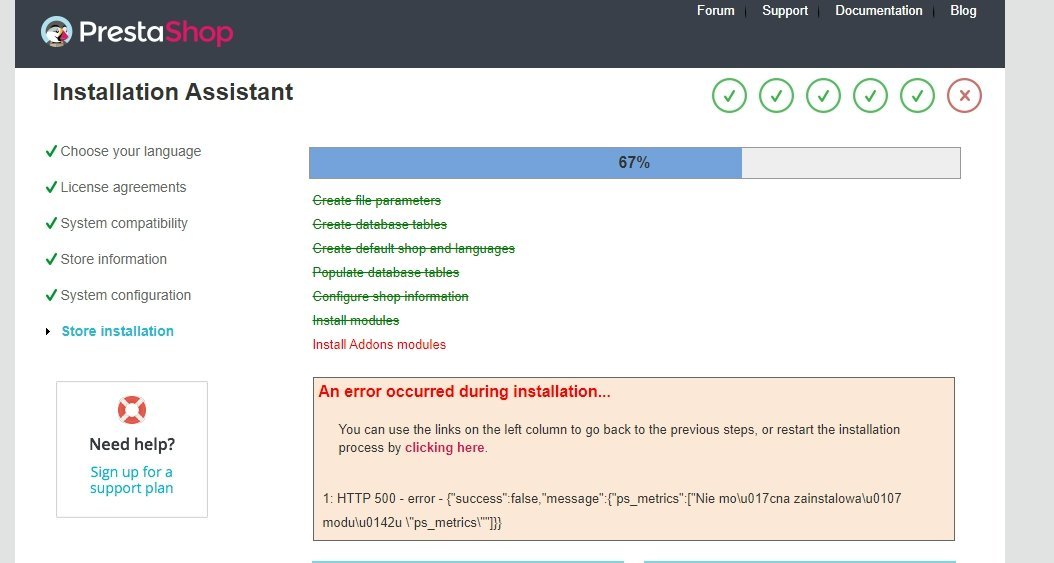Click the green check beside License agreements

(x=51, y=187)
